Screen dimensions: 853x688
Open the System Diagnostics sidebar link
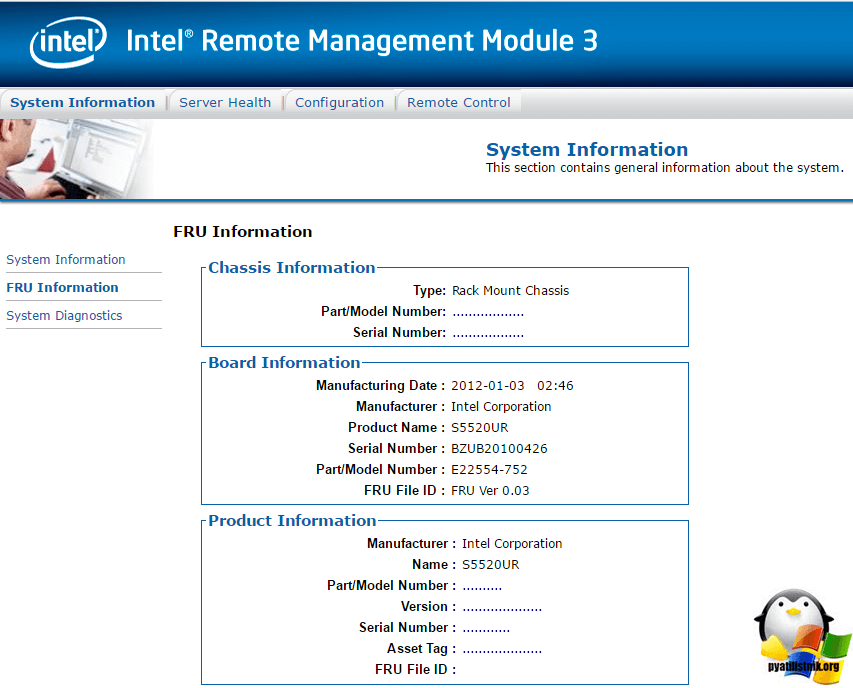[64, 315]
